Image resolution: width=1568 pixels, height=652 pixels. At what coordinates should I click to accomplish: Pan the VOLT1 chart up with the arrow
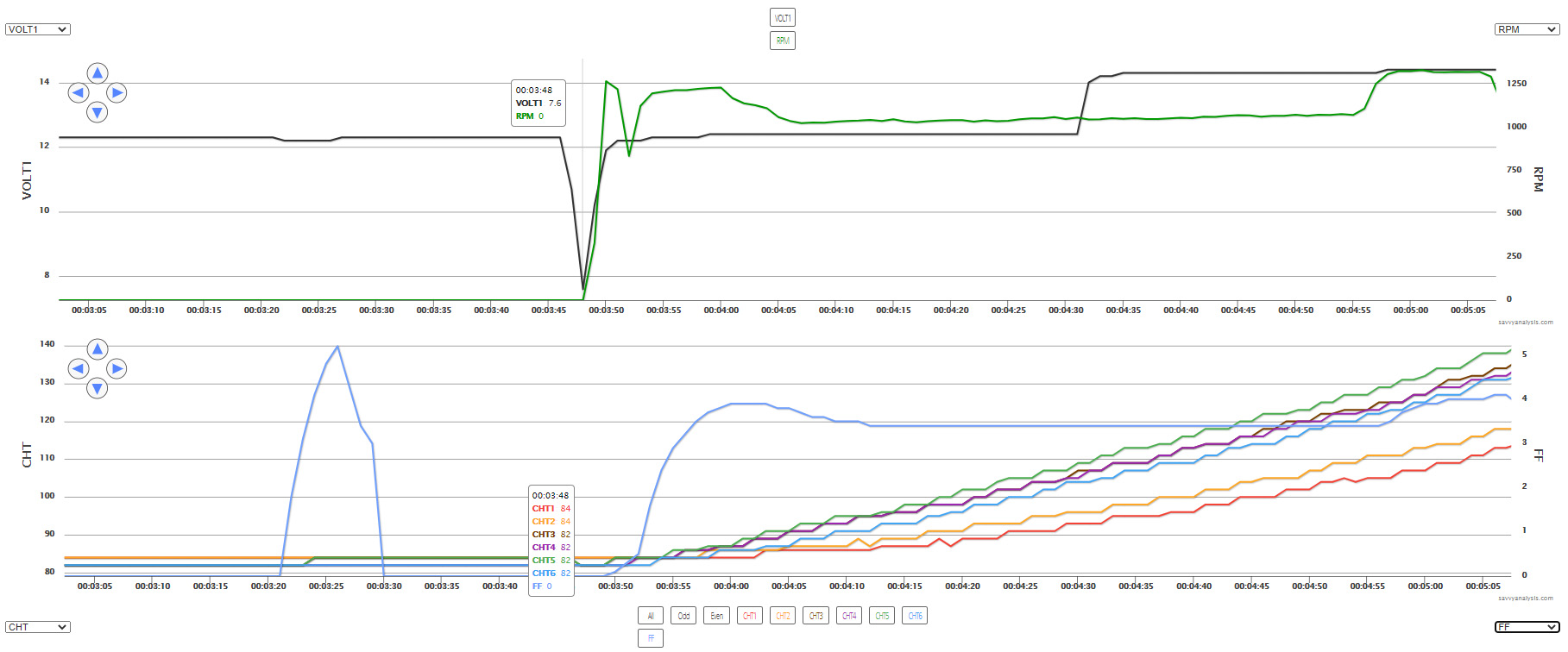coord(98,73)
